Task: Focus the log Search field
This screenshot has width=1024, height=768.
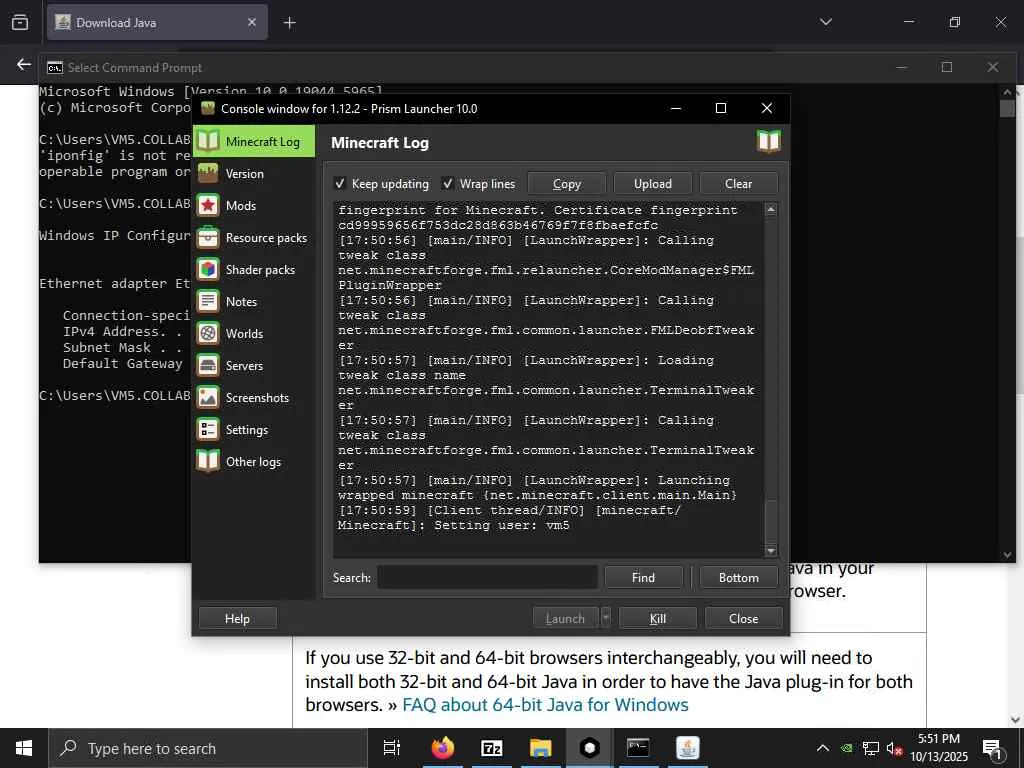Action: click(x=487, y=577)
